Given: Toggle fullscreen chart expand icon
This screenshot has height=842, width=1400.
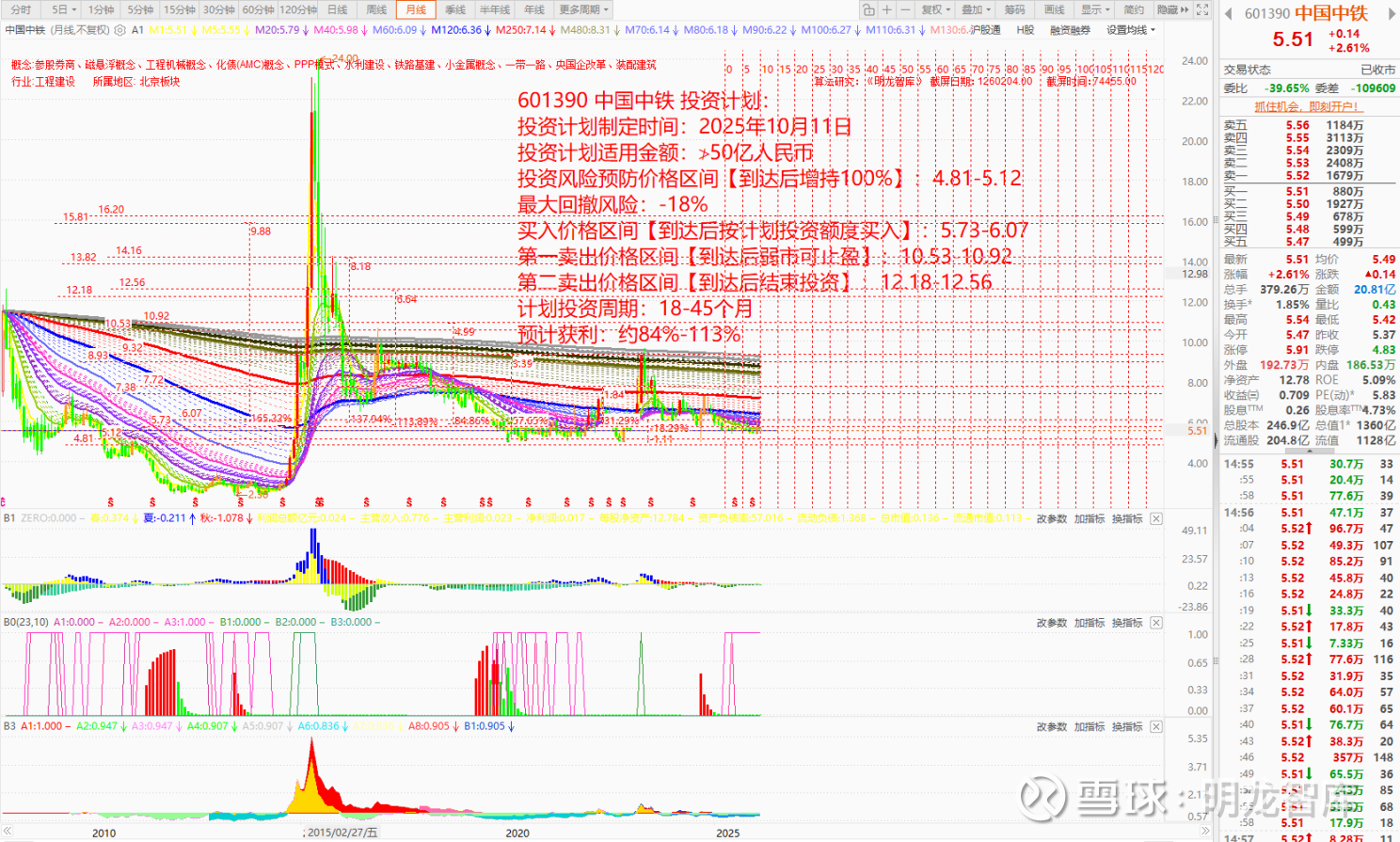Looking at the screenshot, I should tap(1202, 9).
